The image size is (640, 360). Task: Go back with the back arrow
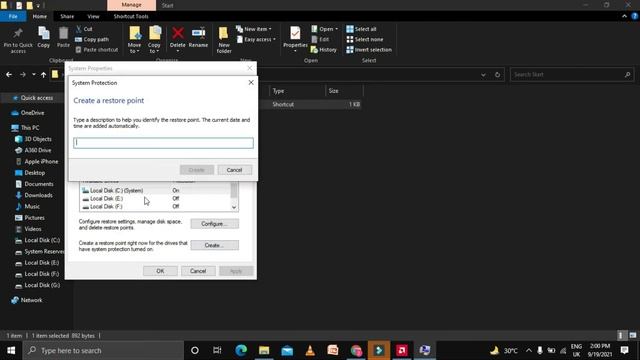coord(9,75)
